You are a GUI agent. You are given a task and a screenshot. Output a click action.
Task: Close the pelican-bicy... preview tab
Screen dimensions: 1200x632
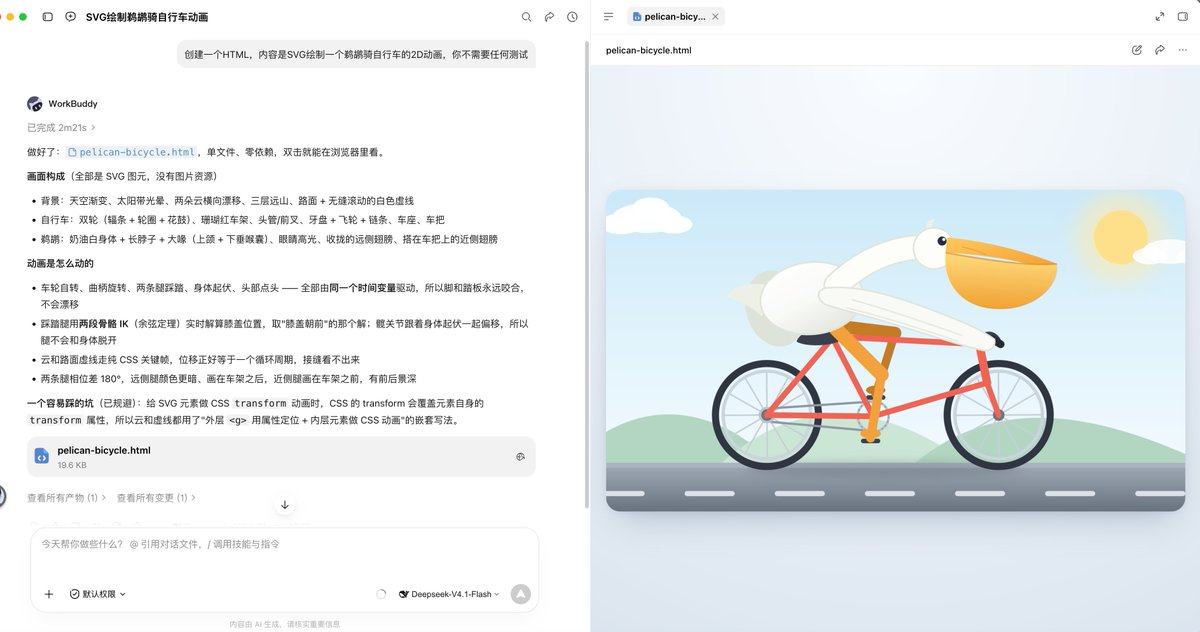715,17
